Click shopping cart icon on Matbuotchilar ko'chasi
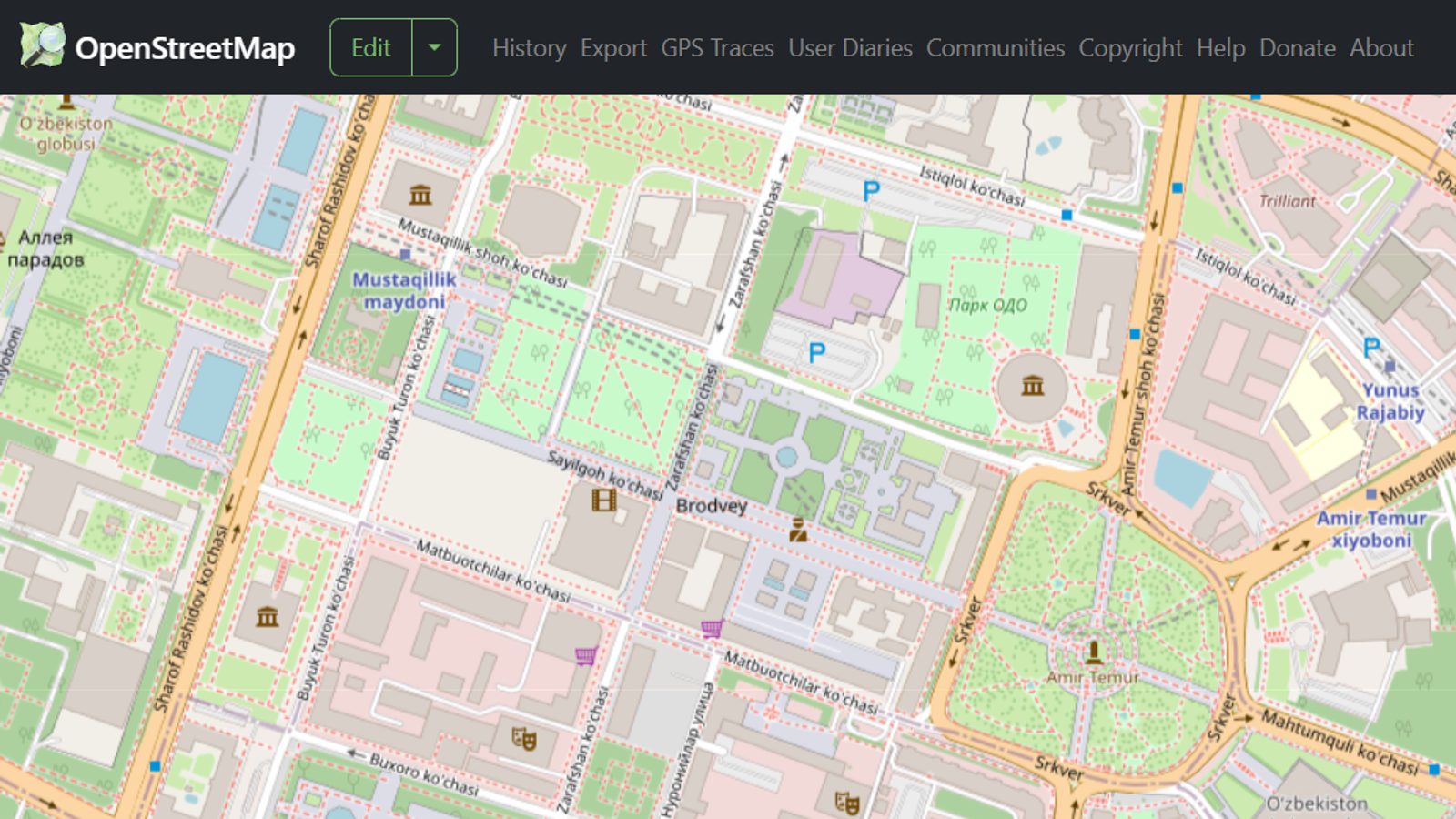This screenshot has width=1456, height=819. click(712, 628)
